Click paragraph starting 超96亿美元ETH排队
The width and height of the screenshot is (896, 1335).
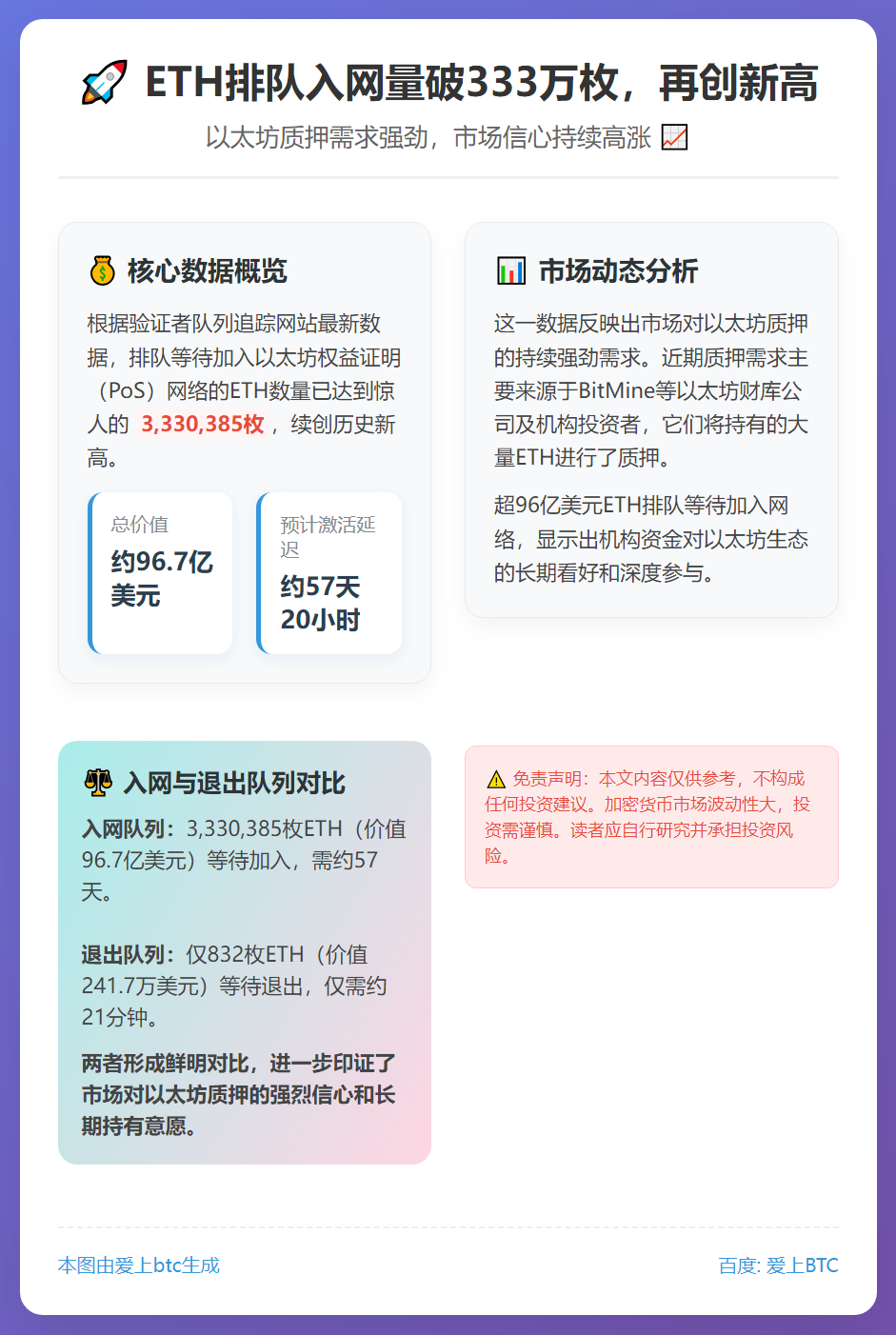(x=651, y=539)
